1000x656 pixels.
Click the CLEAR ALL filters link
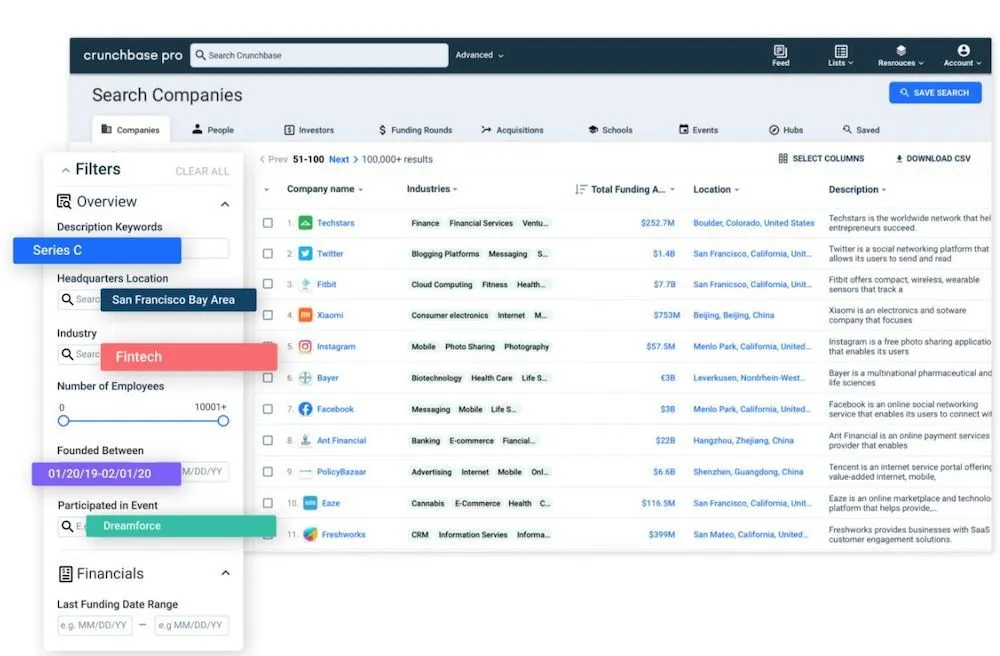click(x=202, y=170)
